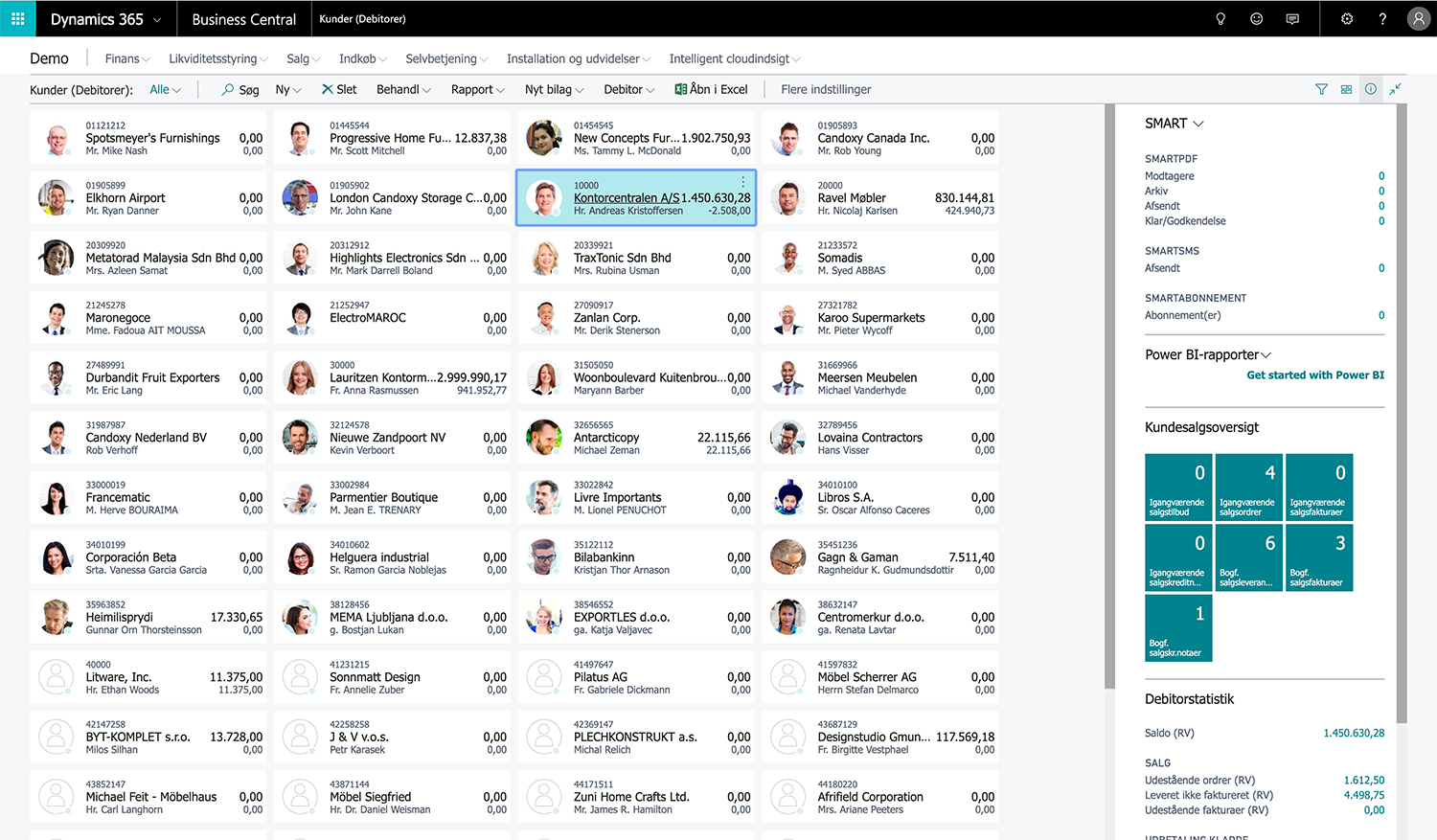Click the placeholder avatar for J & V v.o.s.

point(300,738)
